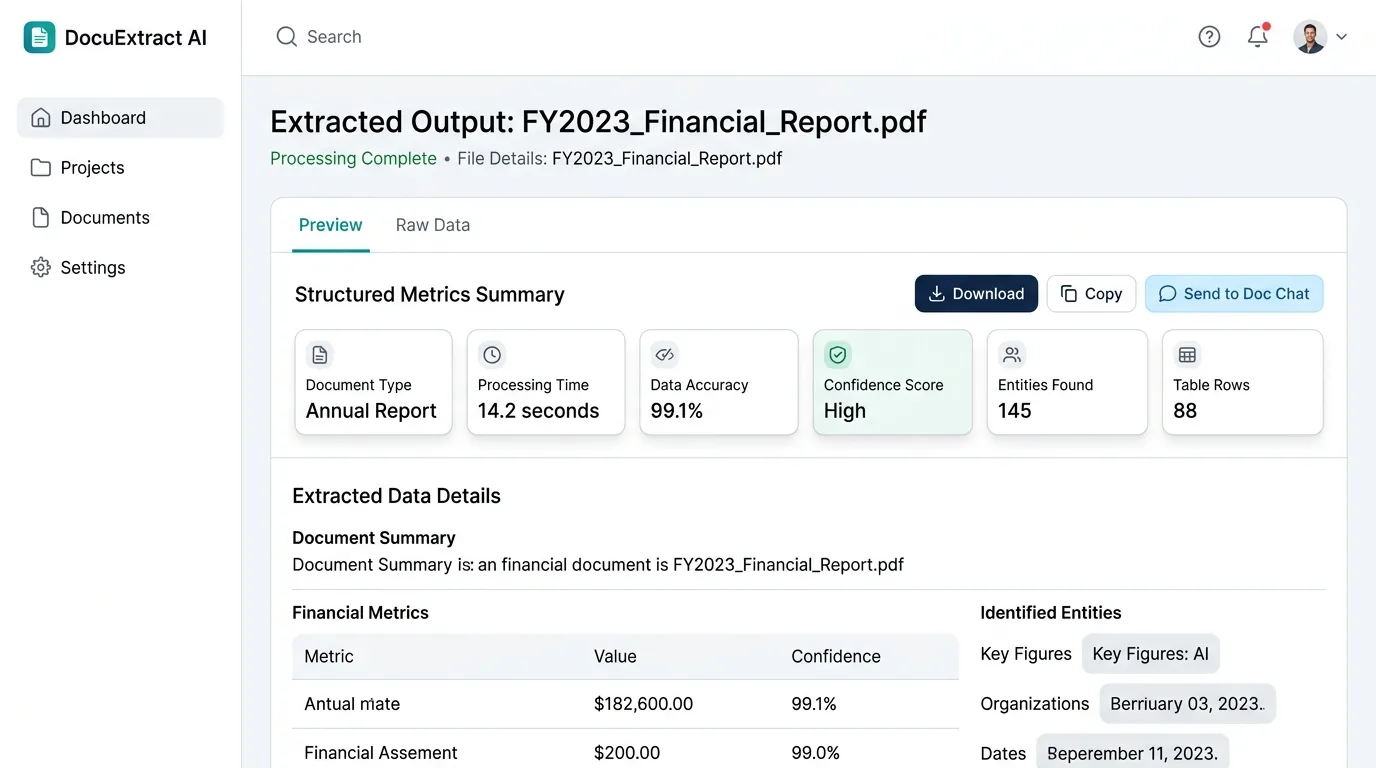Click the Key Figures: AI chip
This screenshot has width=1376, height=768.
1151,654
